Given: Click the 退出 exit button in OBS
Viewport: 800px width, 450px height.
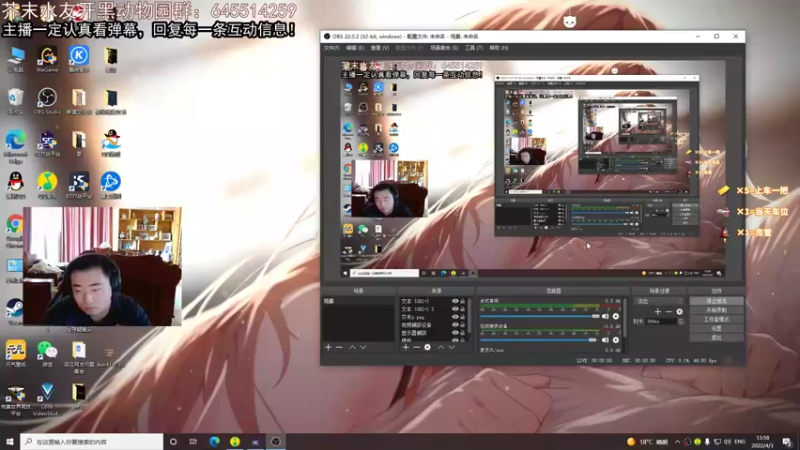Looking at the screenshot, I should 716,338.
